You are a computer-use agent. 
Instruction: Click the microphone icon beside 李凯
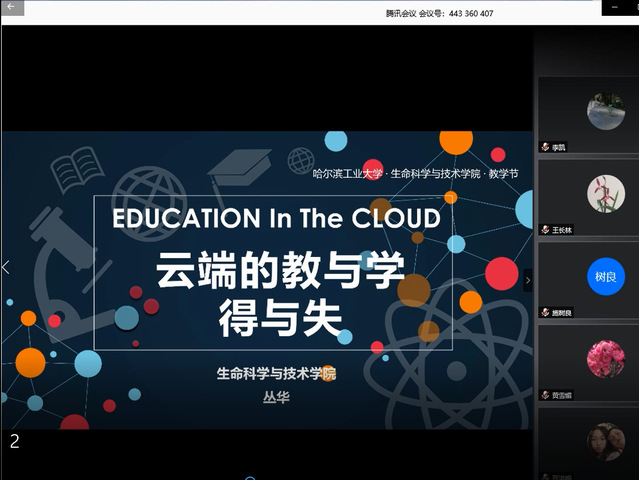545,147
